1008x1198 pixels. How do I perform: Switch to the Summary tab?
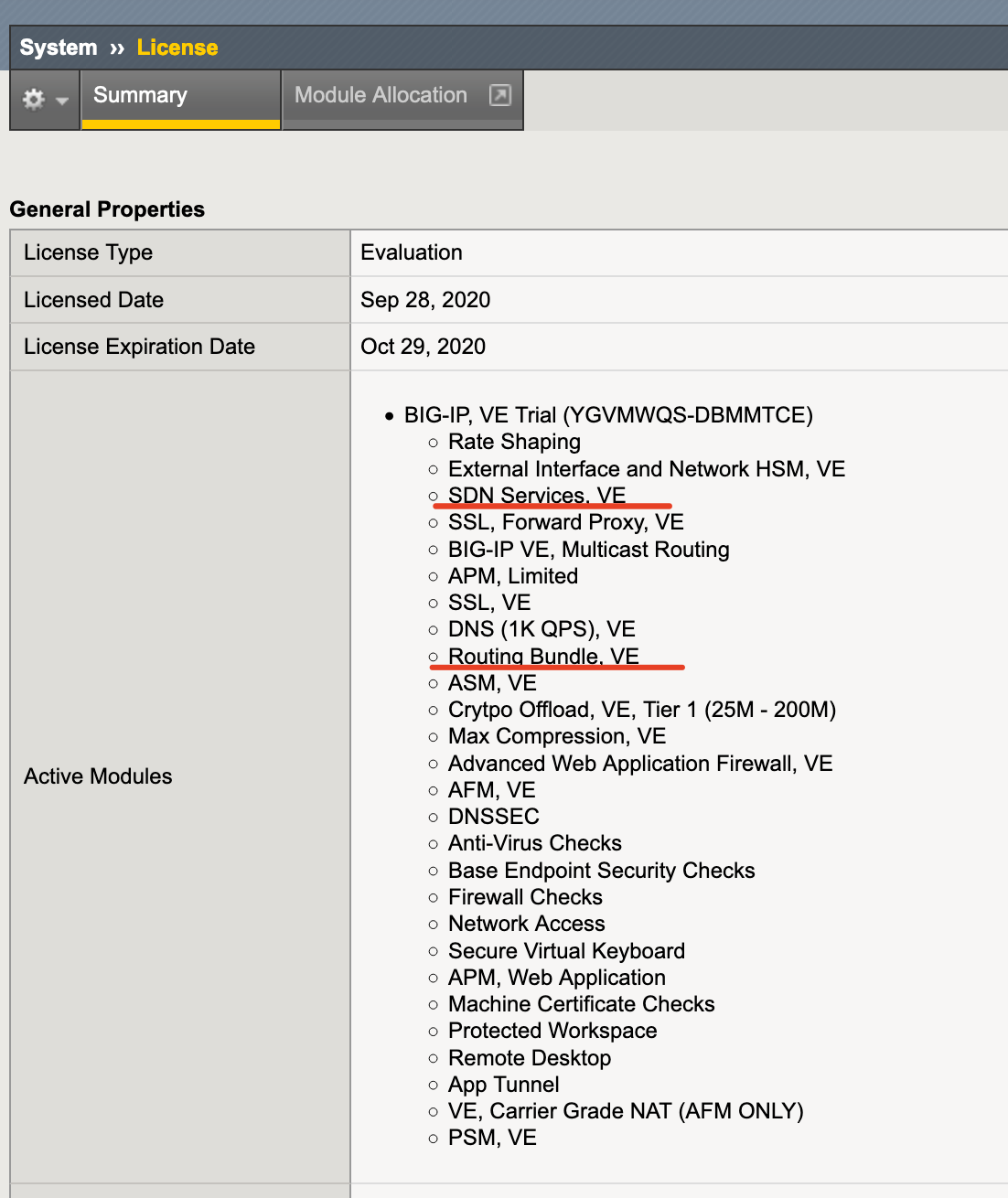click(180, 99)
